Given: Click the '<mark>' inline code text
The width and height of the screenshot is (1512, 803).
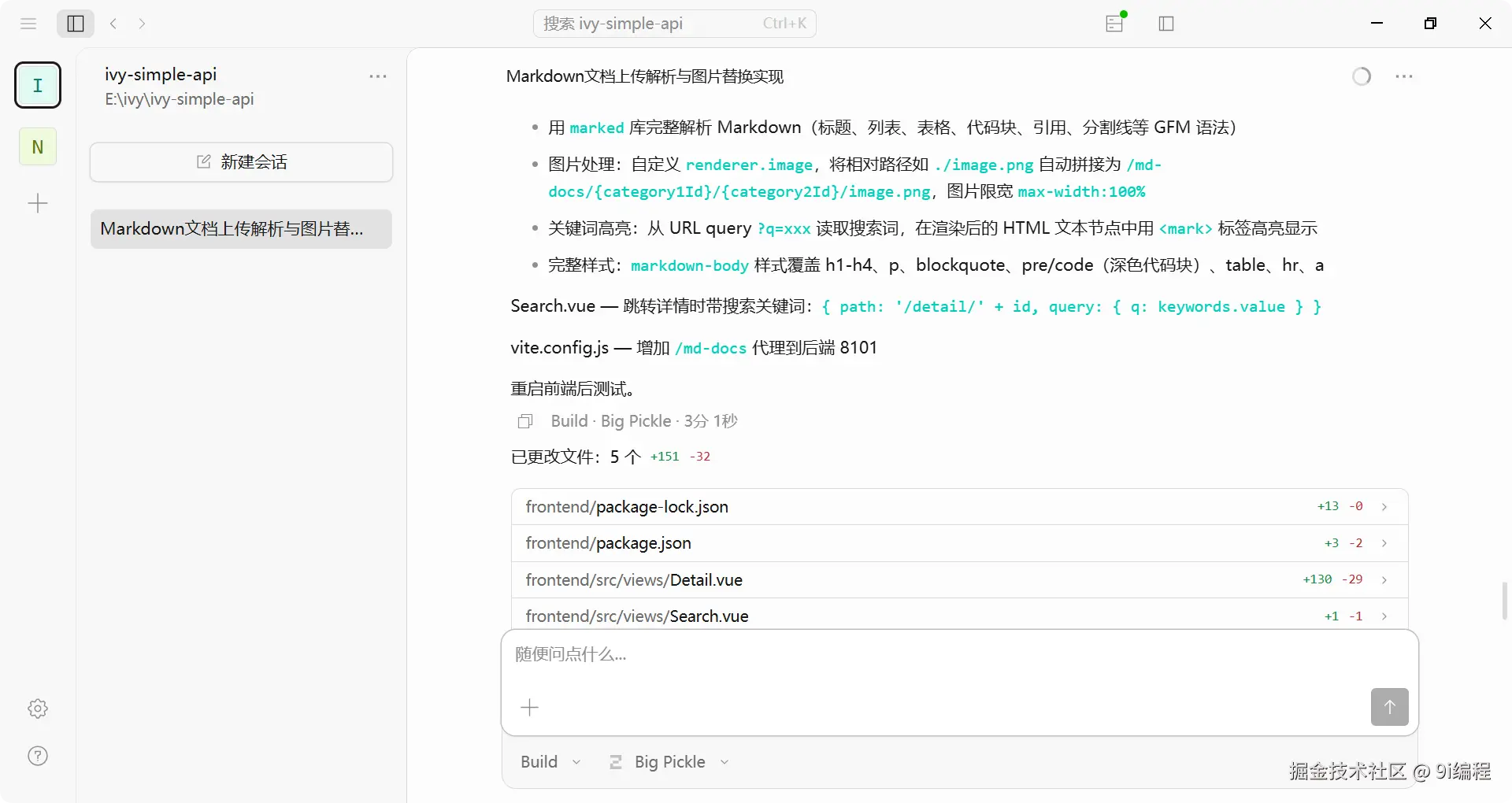Looking at the screenshot, I should pos(1185,229).
